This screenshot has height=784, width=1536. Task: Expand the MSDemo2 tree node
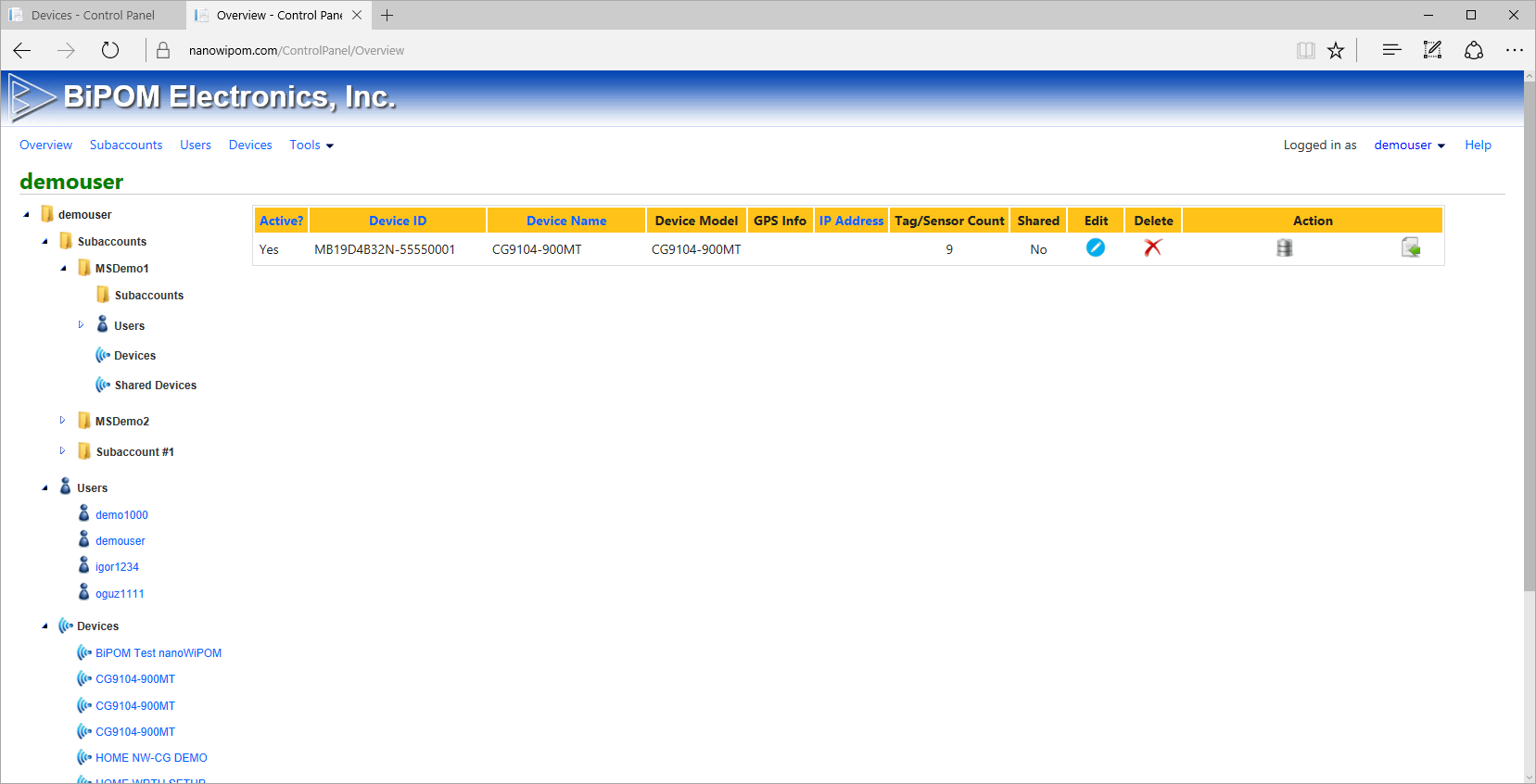point(62,420)
